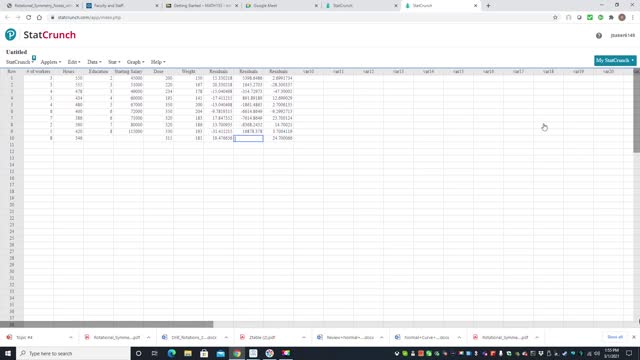640x360 pixels.
Task: Go to browser home via house icon
Action: coord(39,18)
